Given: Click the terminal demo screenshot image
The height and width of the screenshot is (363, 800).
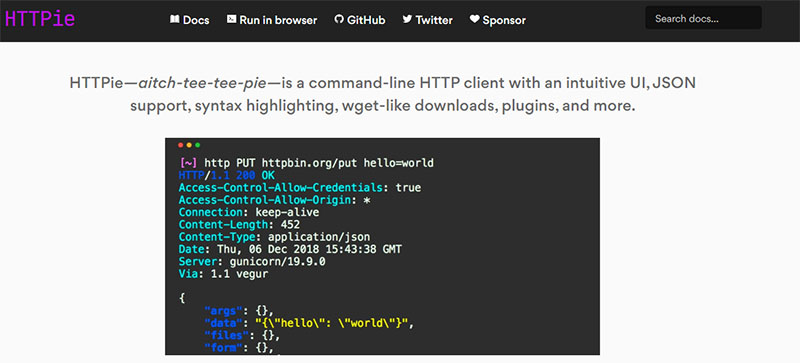Looking at the screenshot, I should [x=382, y=246].
